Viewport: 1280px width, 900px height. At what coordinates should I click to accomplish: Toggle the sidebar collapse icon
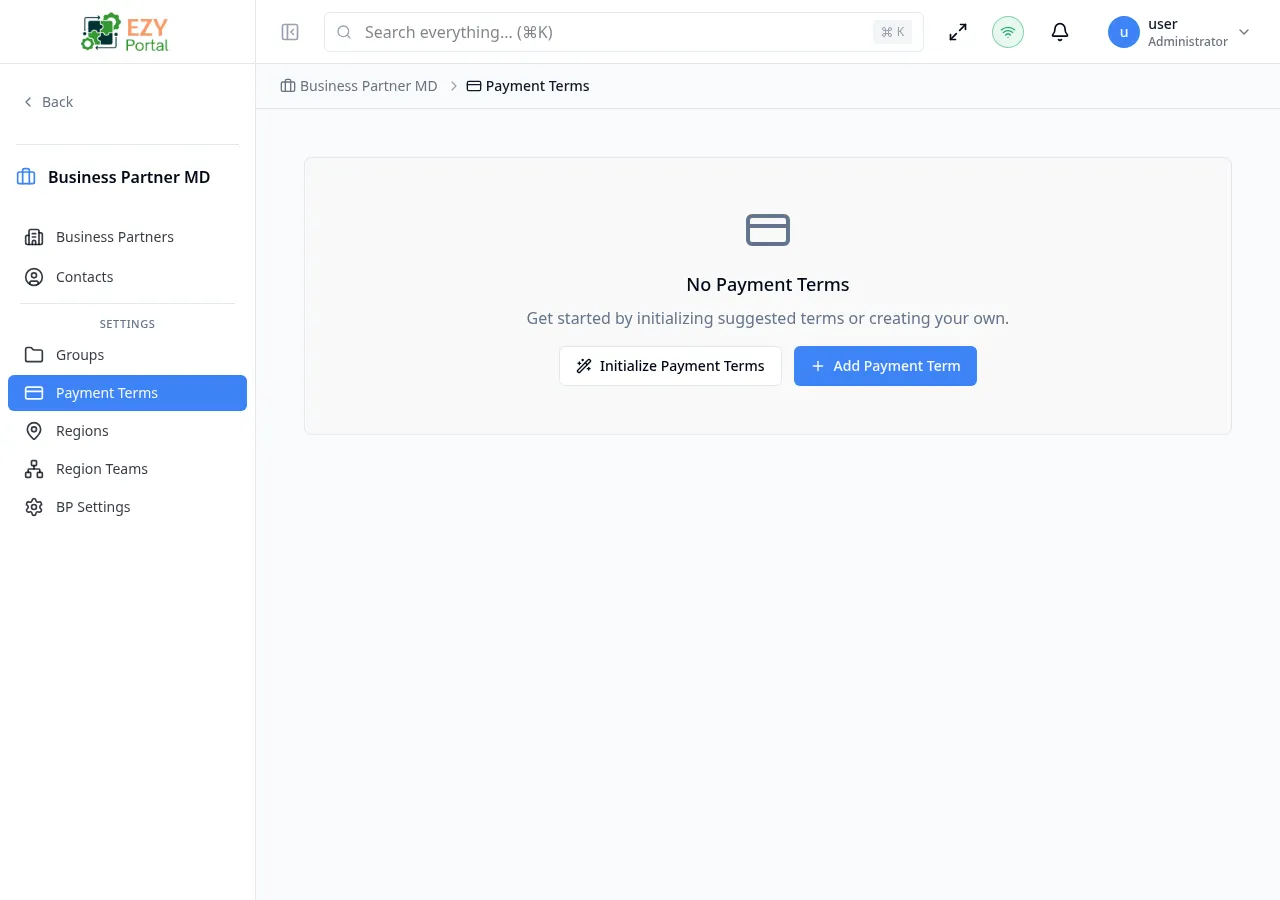pos(290,32)
